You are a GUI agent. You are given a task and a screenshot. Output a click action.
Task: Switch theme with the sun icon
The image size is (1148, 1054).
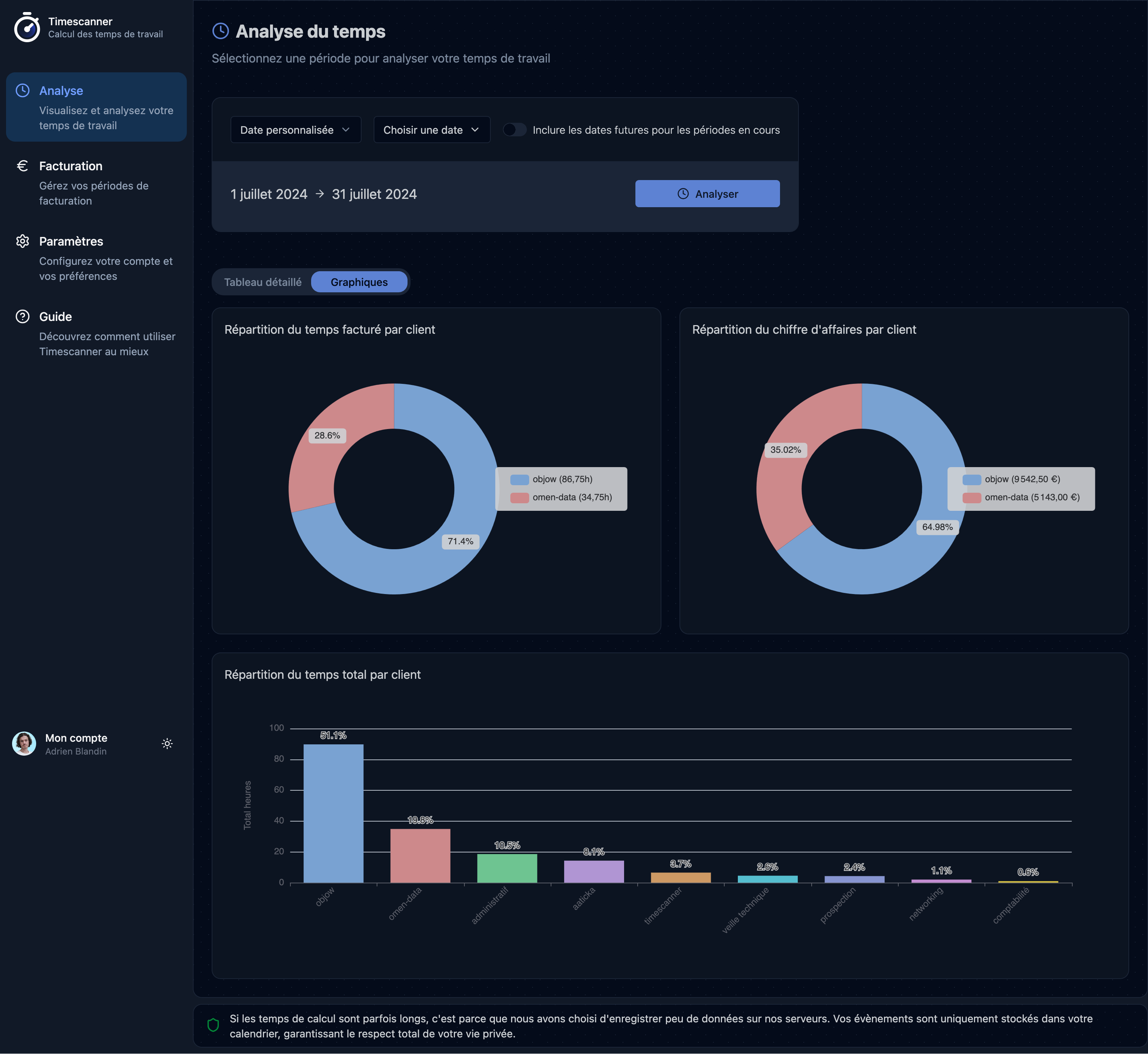click(x=167, y=743)
